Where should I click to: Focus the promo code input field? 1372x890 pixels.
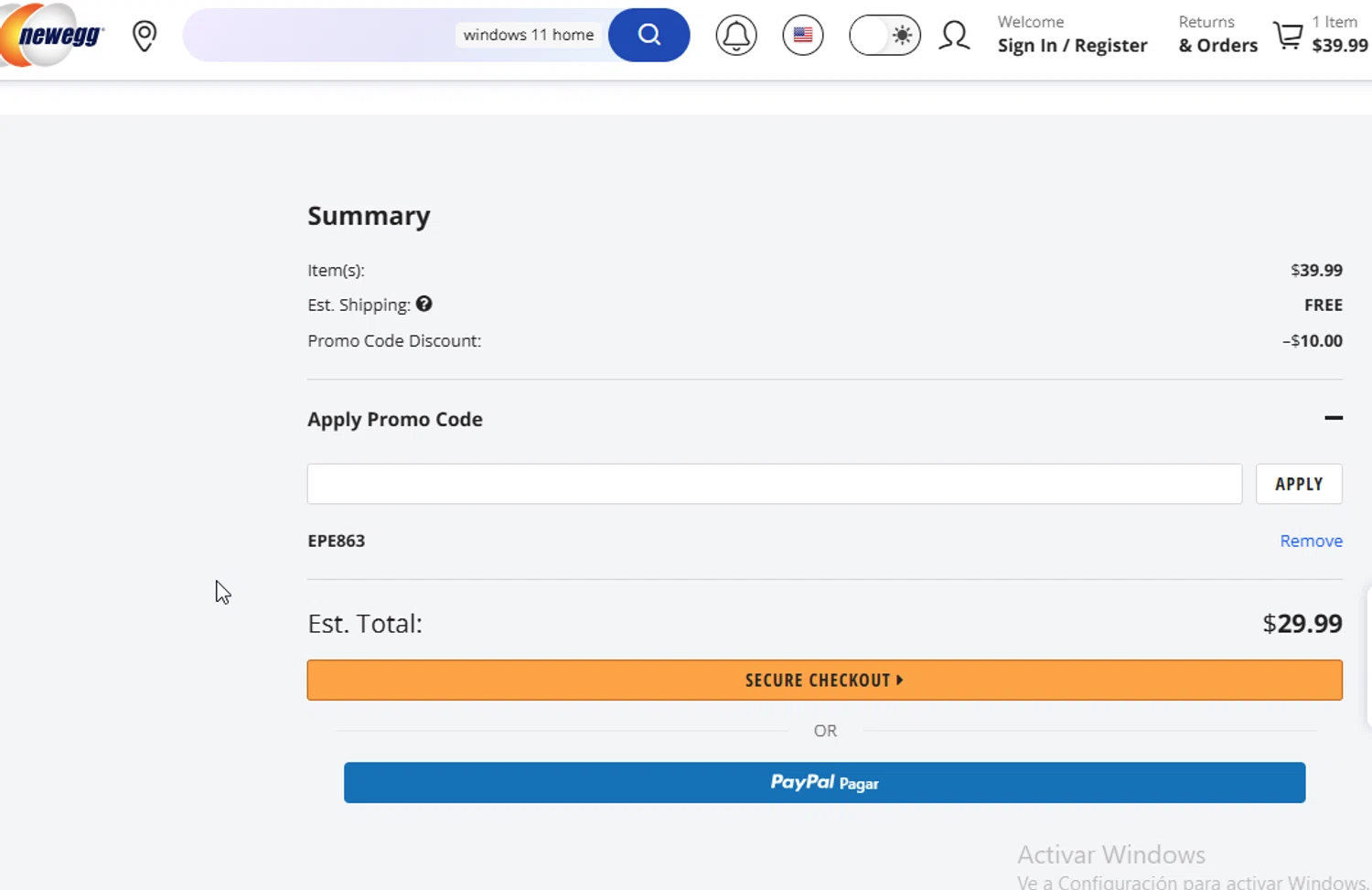(x=774, y=484)
